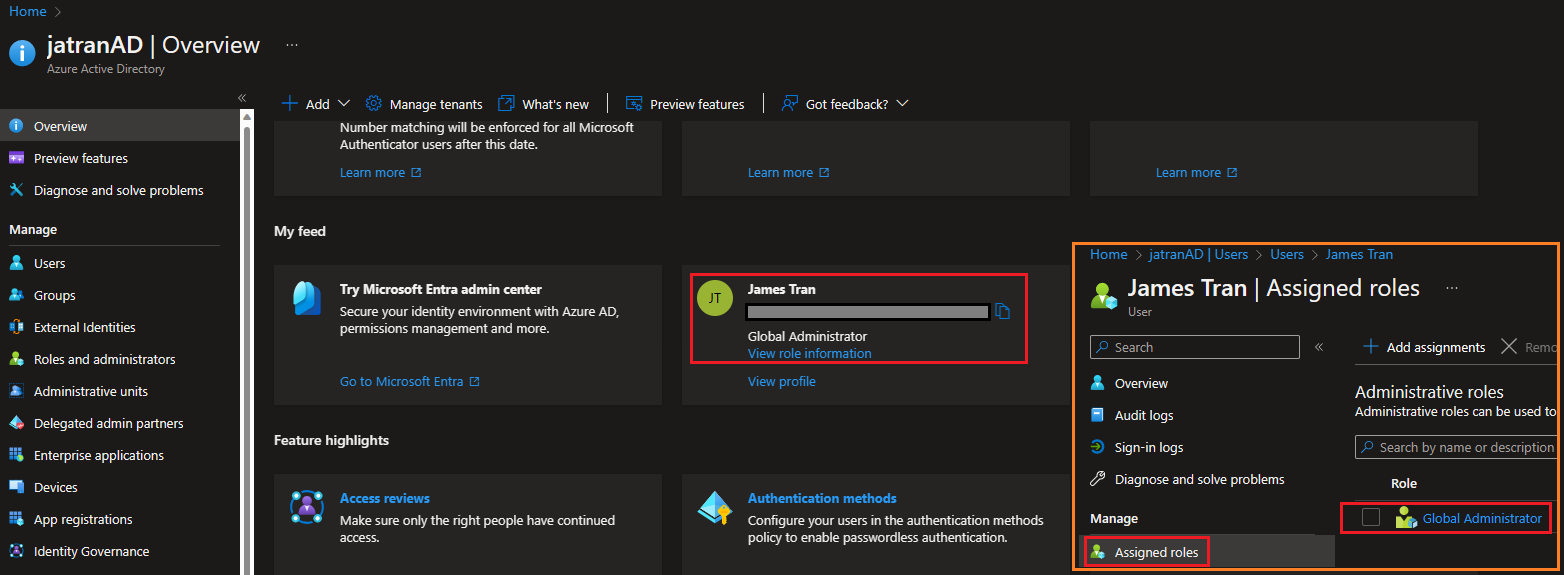Viewport: 1564px width, 575px height.
Task: Click Go to Microsoft Entra link
Action: click(x=409, y=381)
